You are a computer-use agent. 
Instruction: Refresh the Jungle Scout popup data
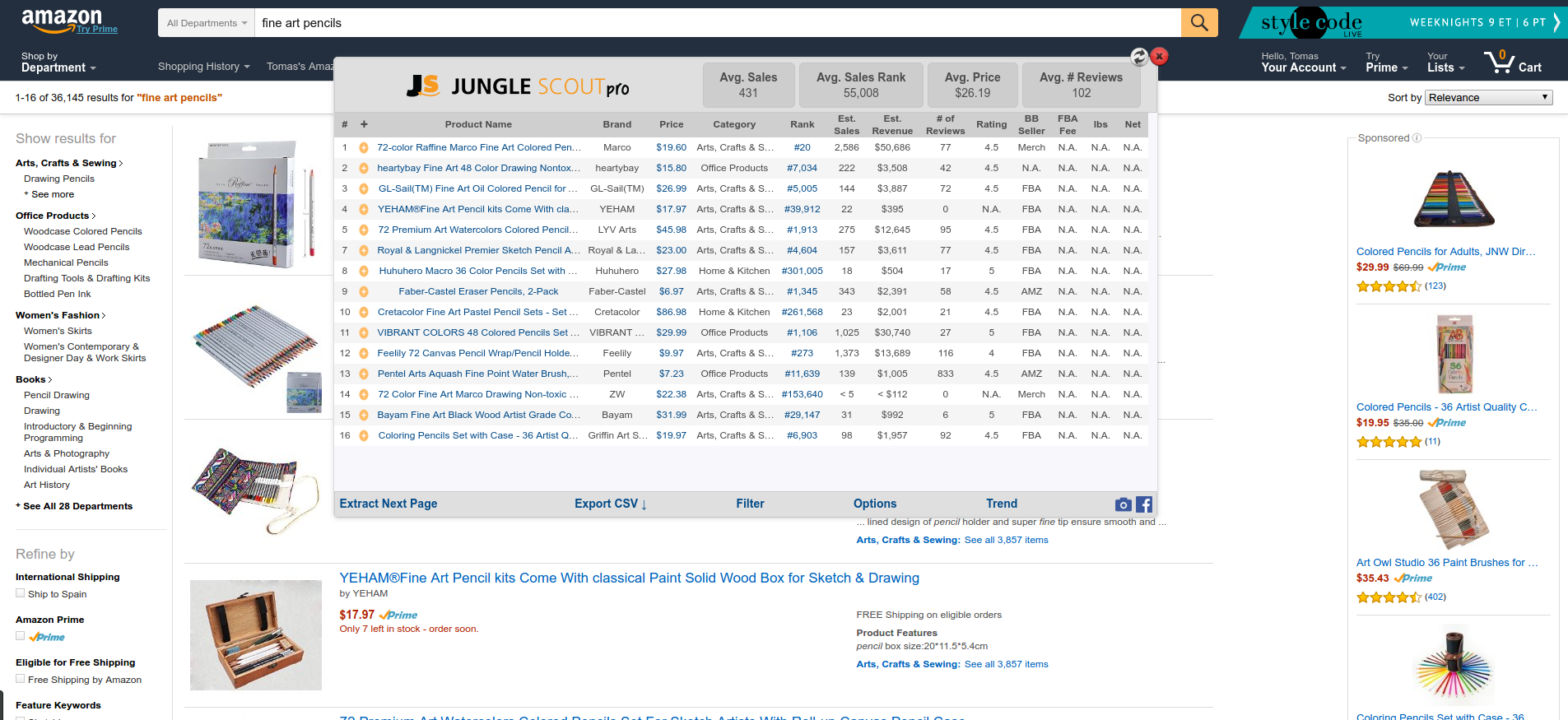pos(1139,57)
